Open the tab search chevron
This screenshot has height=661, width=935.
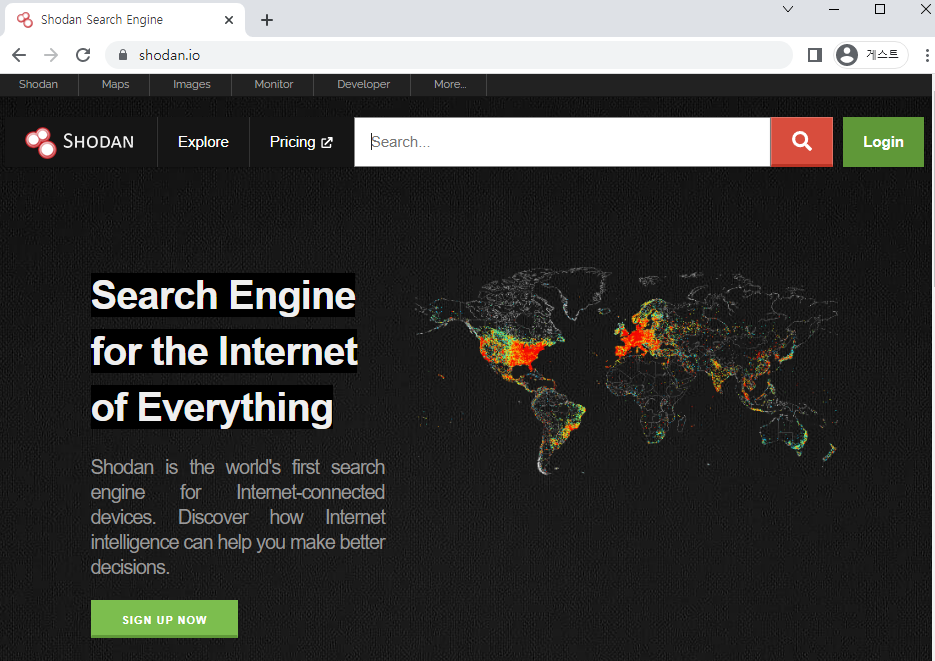click(x=788, y=9)
